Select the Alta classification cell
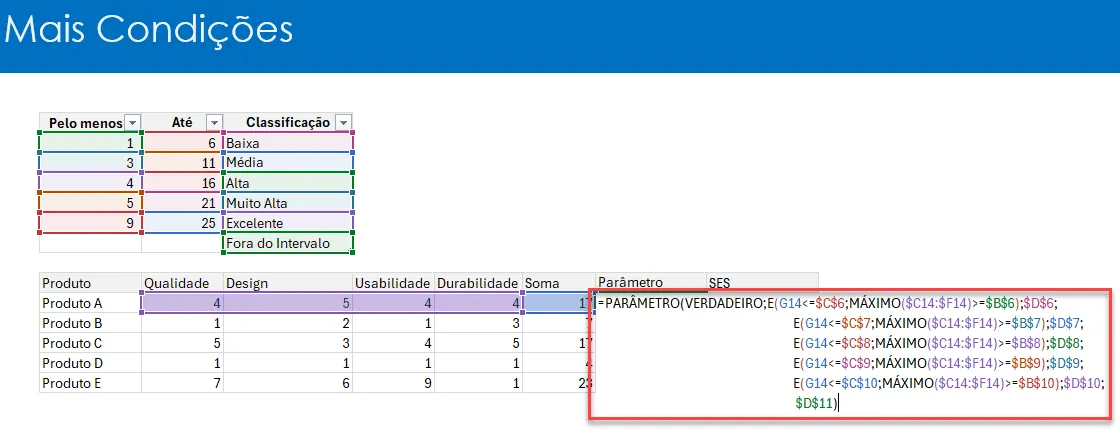This screenshot has width=1120, height=433. click(289, 183)
